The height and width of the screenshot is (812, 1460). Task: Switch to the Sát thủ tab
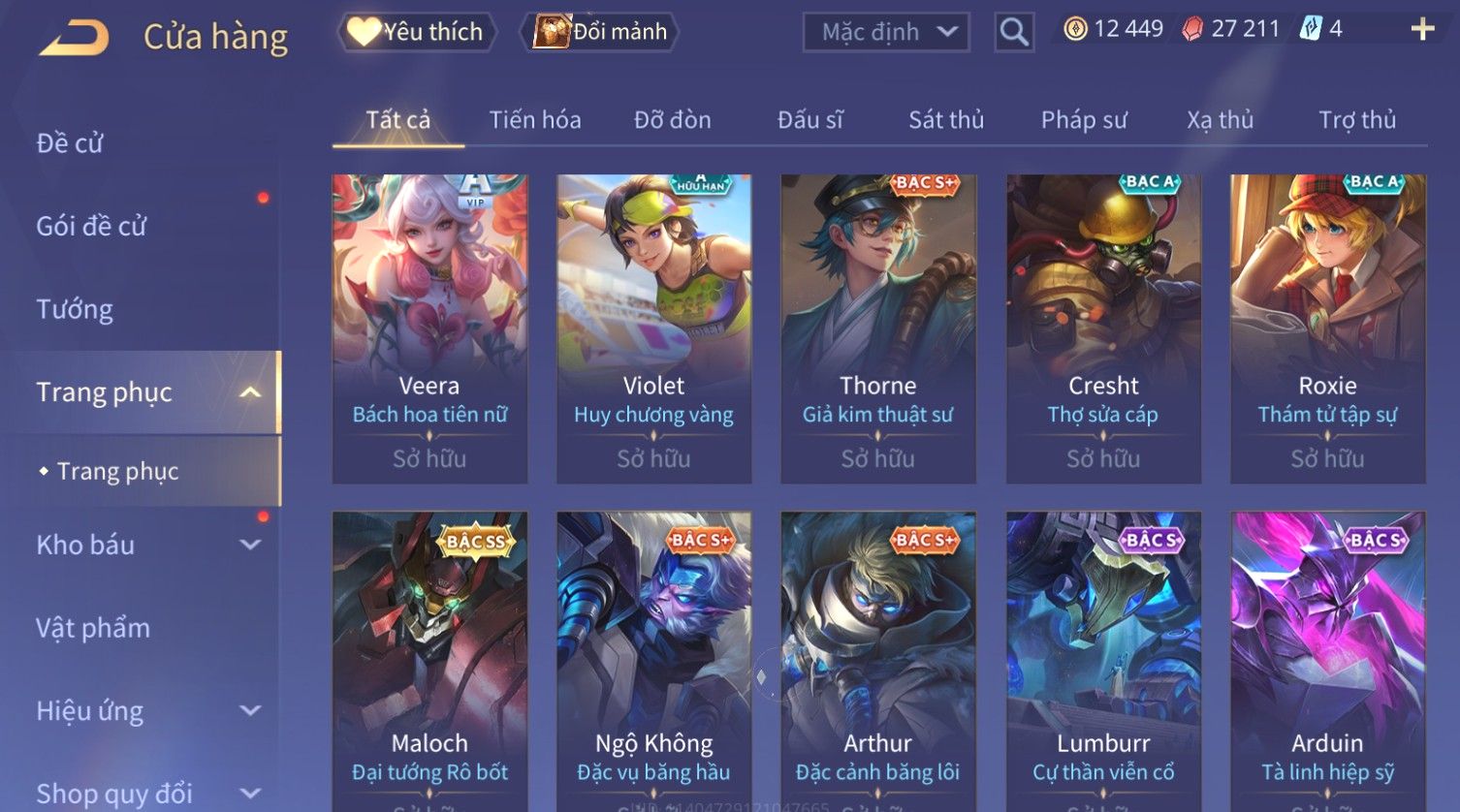coord(946,120)
